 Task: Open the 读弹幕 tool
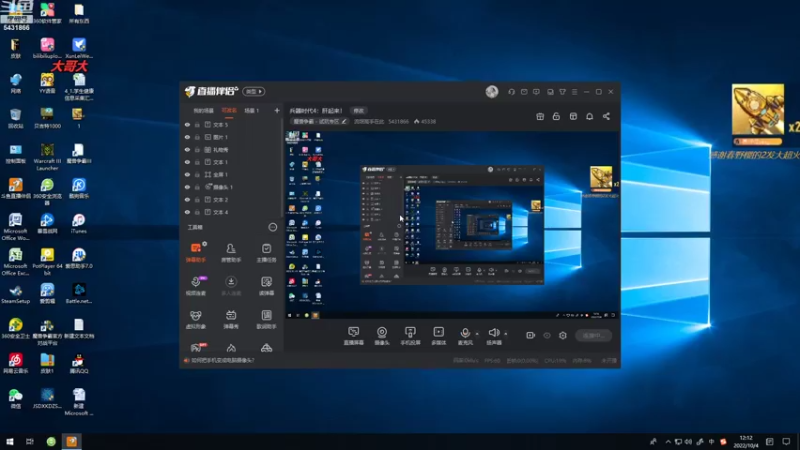point(266,286)
